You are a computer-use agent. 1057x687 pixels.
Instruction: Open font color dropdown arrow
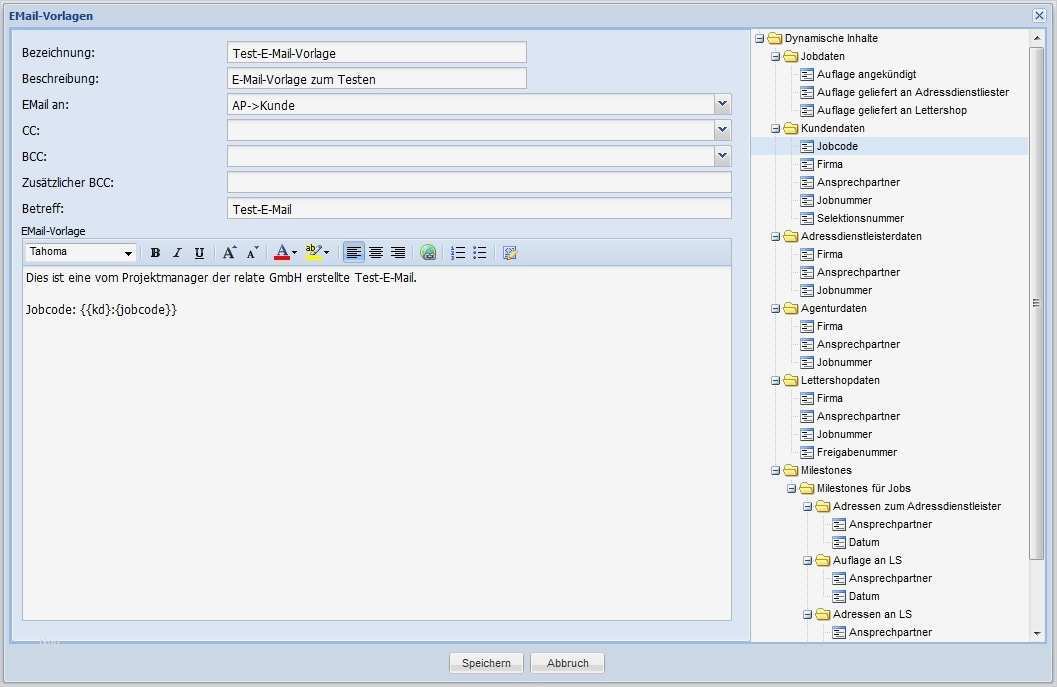295,253
